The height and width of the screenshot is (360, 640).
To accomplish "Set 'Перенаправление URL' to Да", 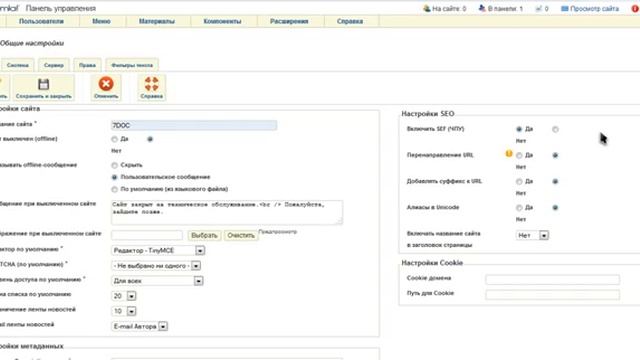I will coord(519,156).
